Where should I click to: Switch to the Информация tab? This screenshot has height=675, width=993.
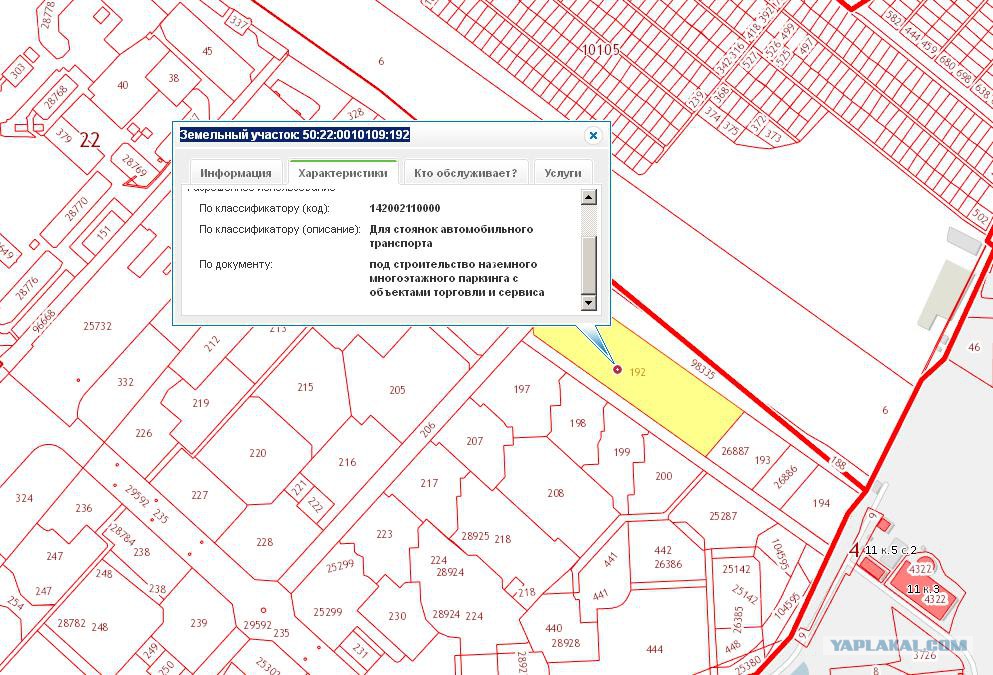click(236, 173)
